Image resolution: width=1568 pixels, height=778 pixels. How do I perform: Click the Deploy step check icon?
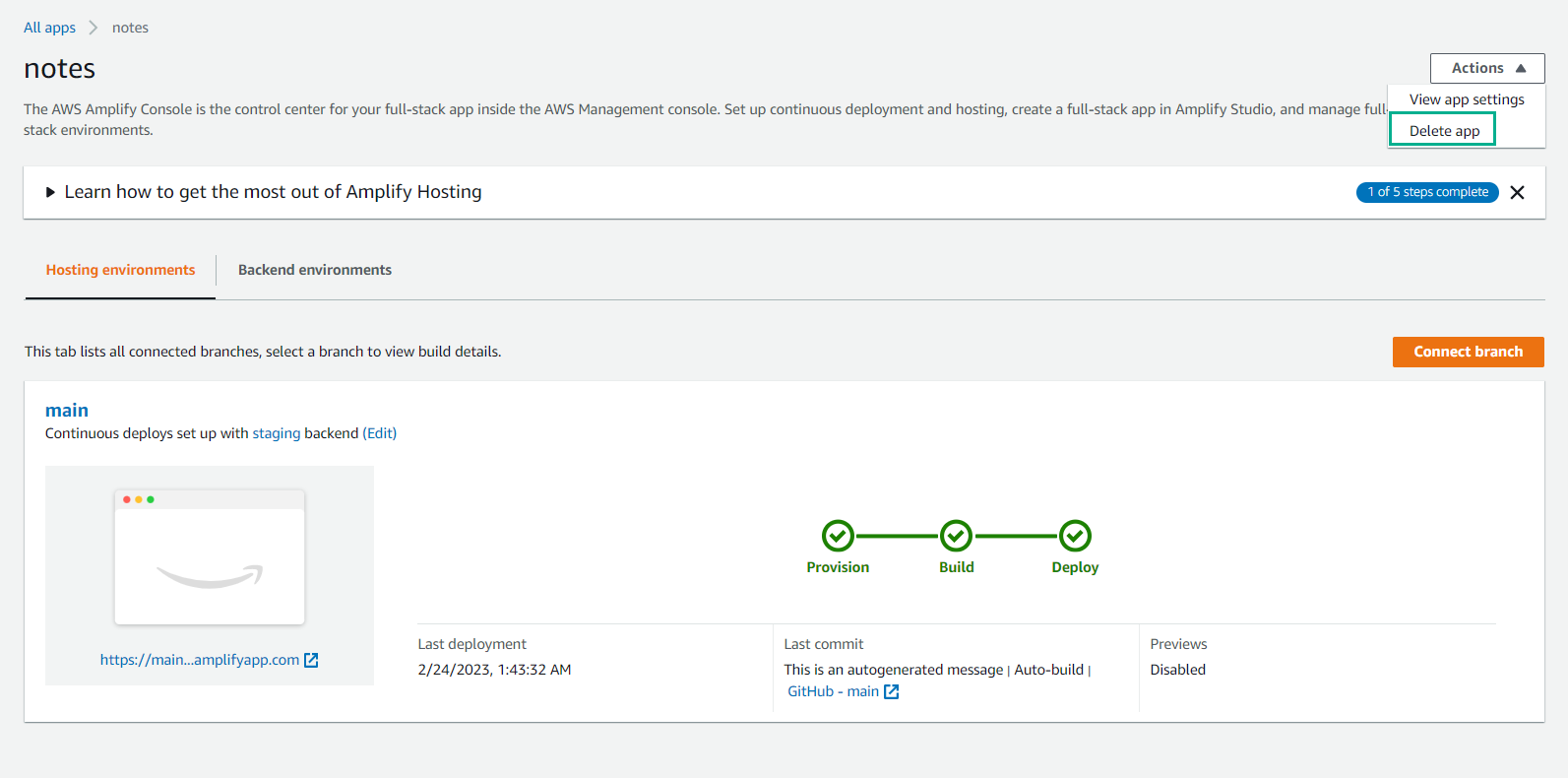[x=1075, y=536]
